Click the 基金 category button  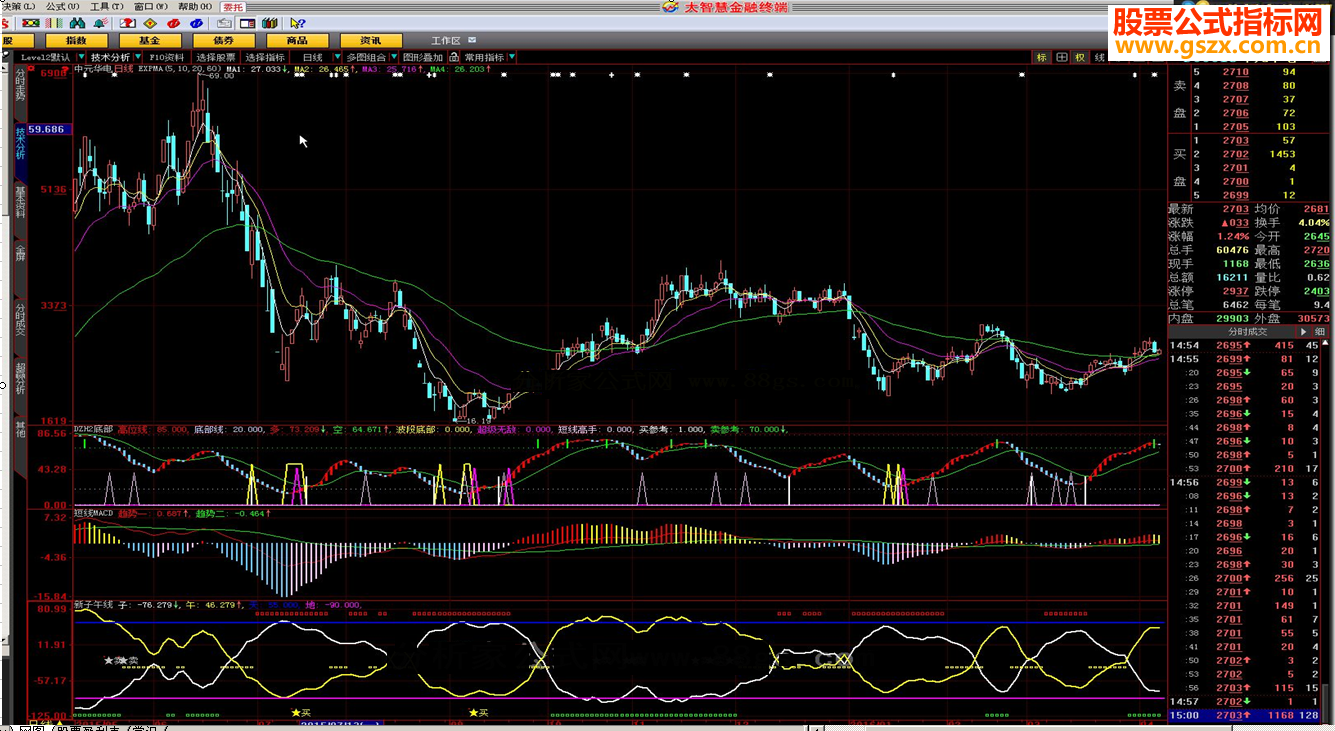click(x=149, y=40)
